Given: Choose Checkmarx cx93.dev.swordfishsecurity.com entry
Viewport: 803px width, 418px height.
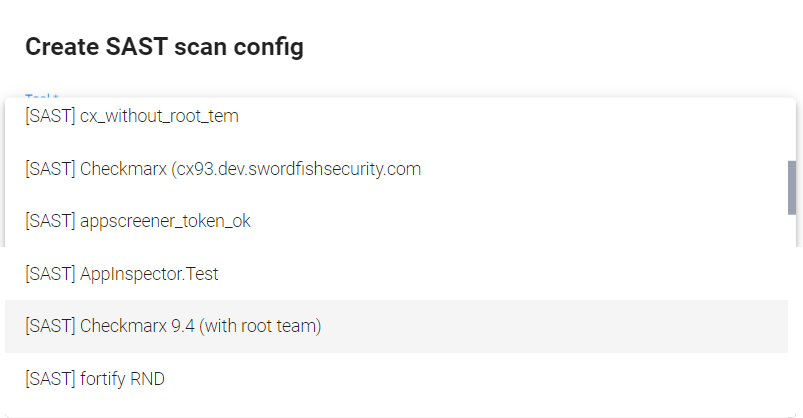Looking at the screenshot, I should tap(223, 169).
